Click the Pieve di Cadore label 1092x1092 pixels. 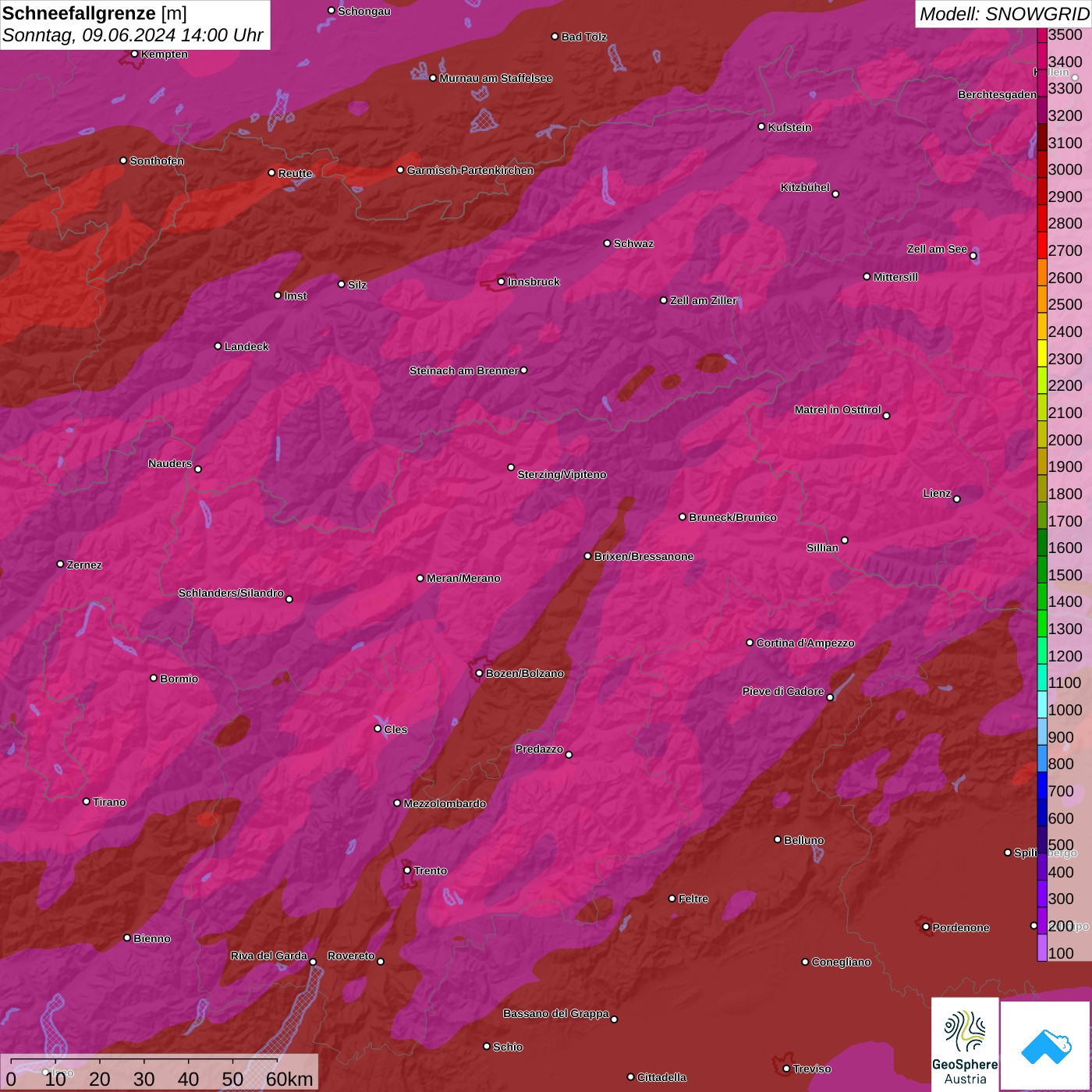click(x=783, y=691)
